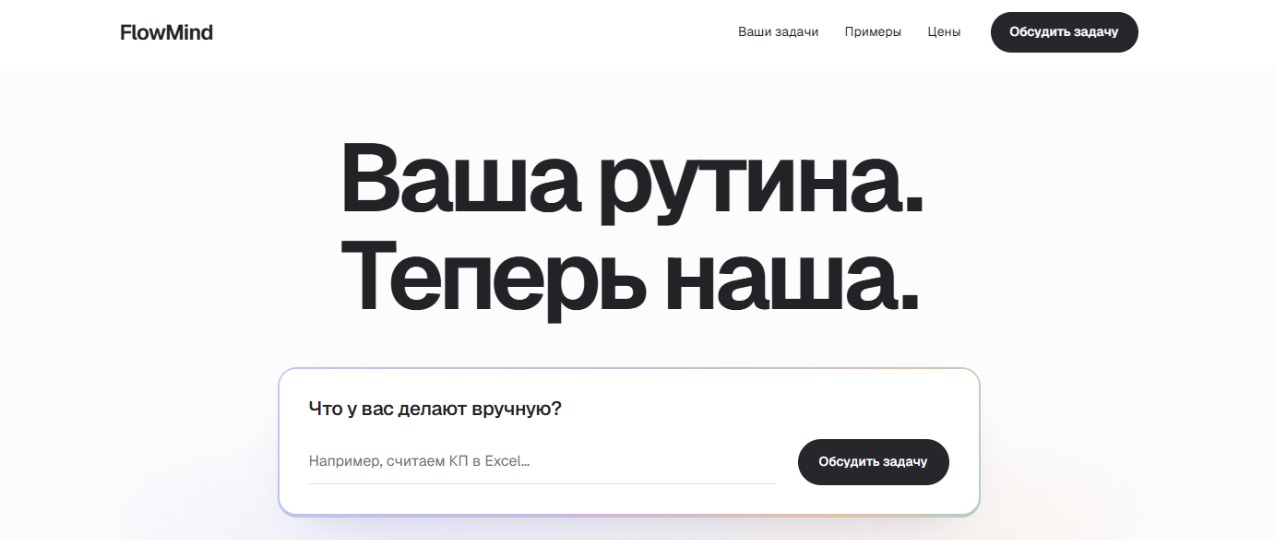Open the FlowMind logo home link
This screenshot has height=540, width=1275.
(x=166, y=32)
